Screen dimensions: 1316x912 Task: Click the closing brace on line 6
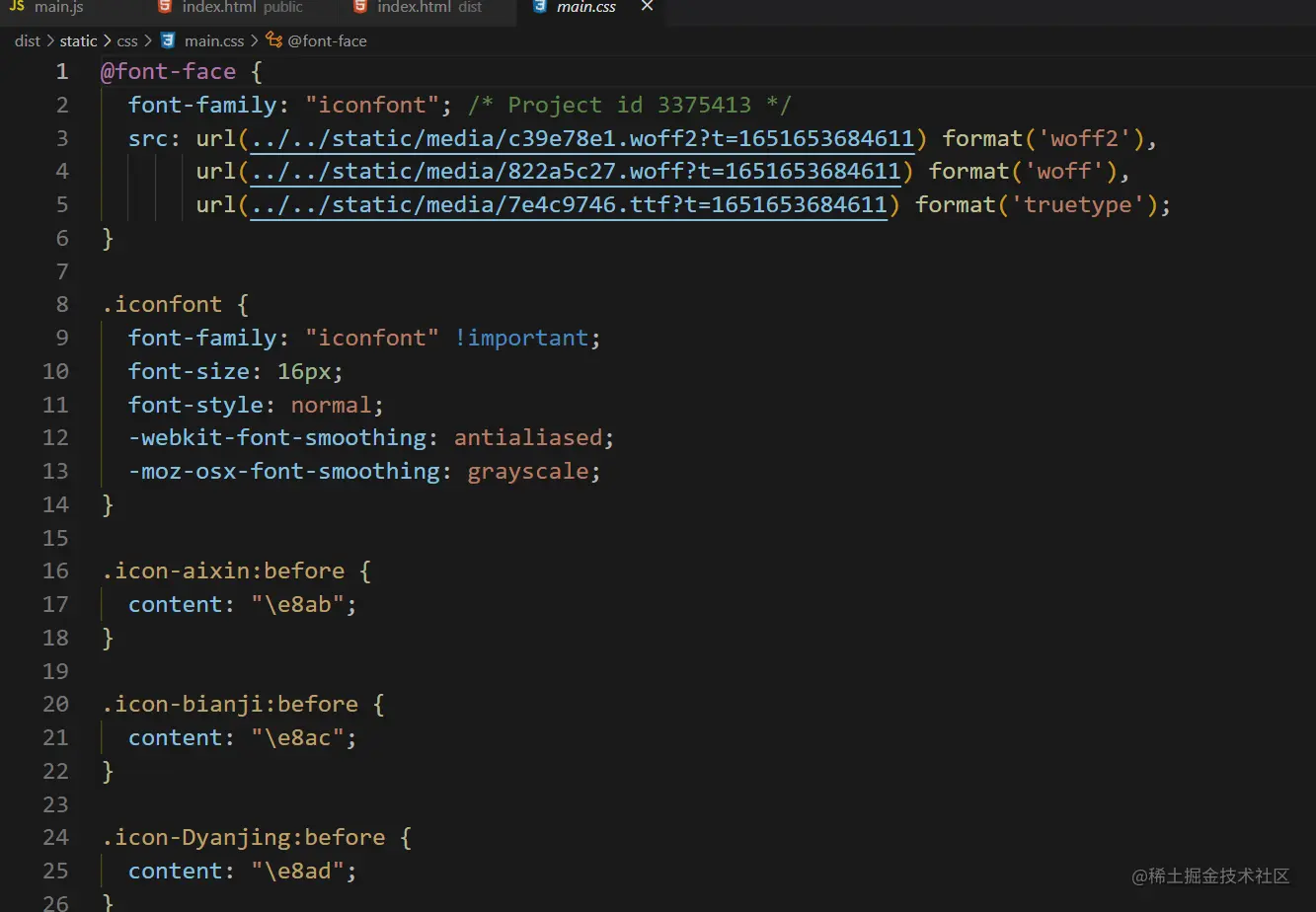(109, 239)
